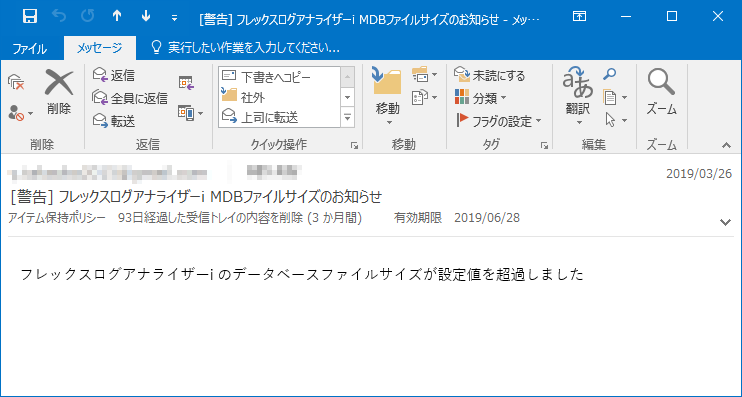Open the 分類 categorize dropdown
The width and height of the screenshot is (742, 397).
[480, 98]
